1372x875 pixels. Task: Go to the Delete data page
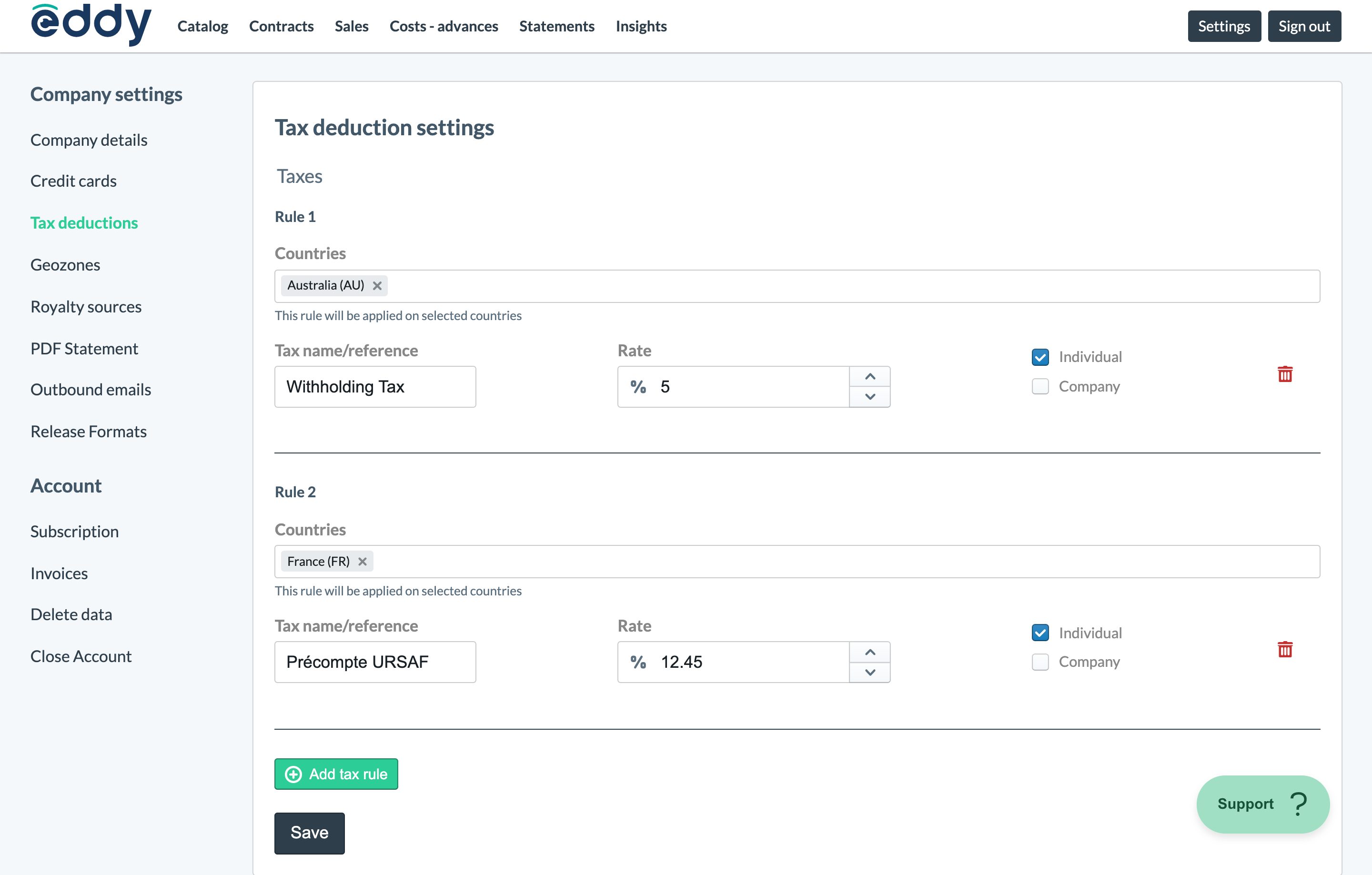(71, 614)
